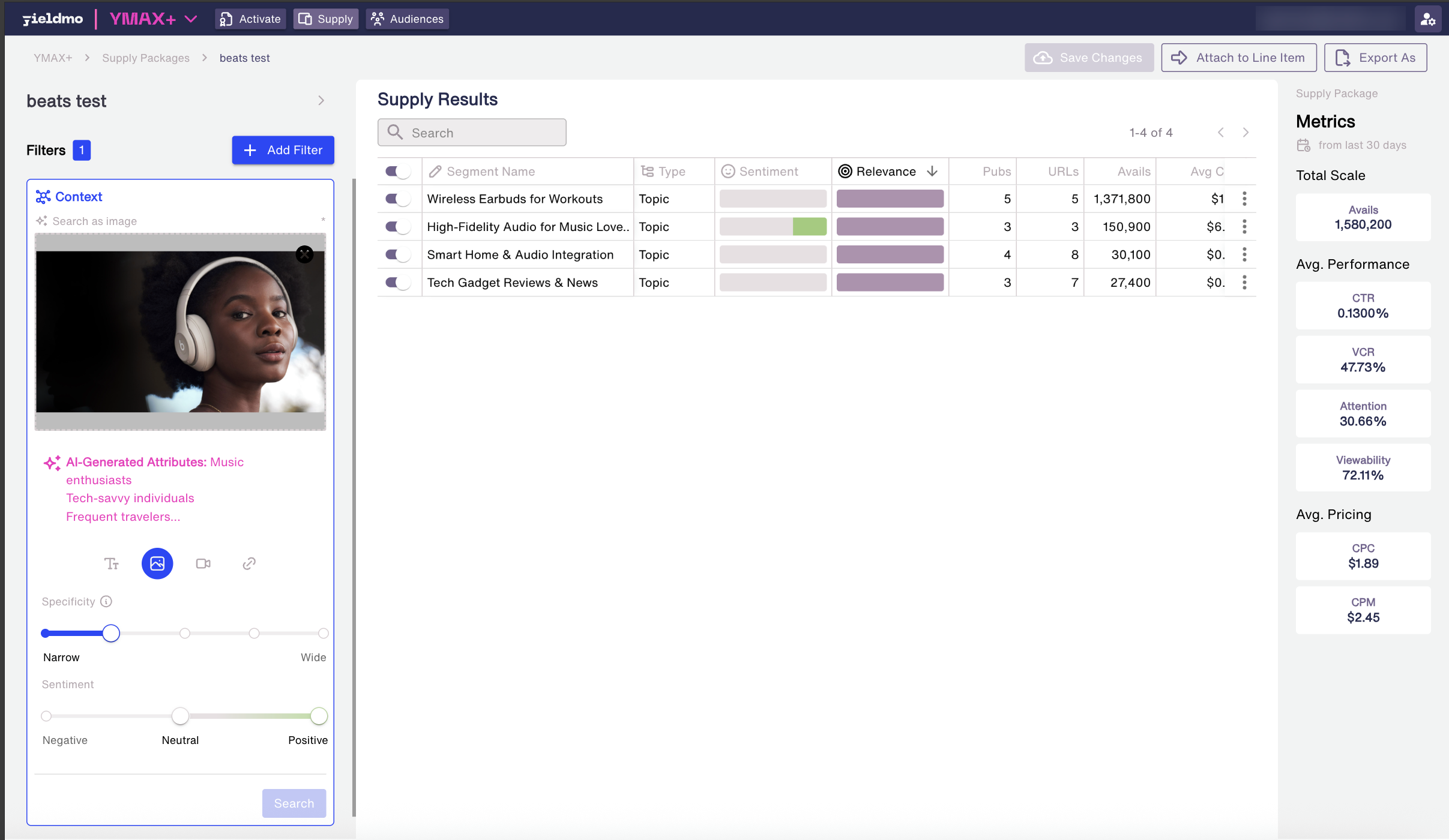The image size is (1449, 840).
Task: Go to next results page arrow
Action: click(x=1246, y=132)
